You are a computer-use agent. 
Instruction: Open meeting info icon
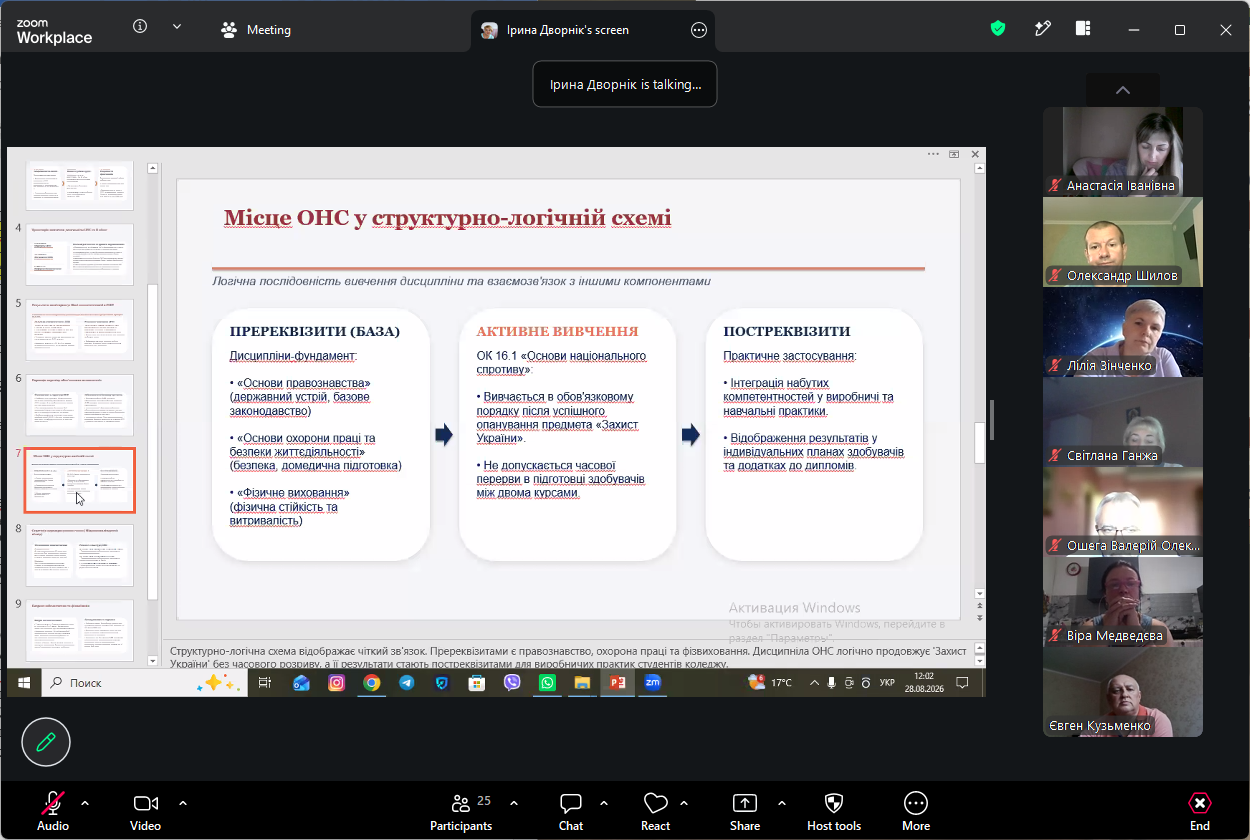tap(140, 27)
